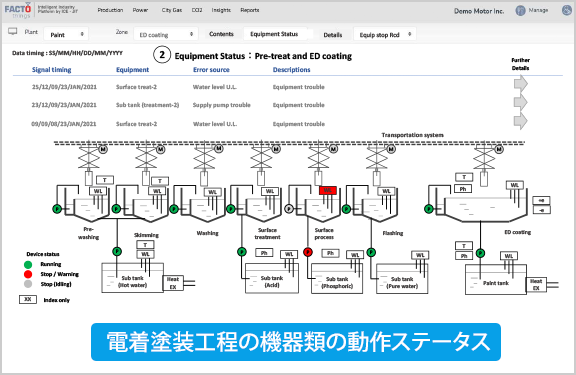Screen dimensions: 576x375
Task: Click the Manage user avatar icon
Action: [x=520, y=11]
